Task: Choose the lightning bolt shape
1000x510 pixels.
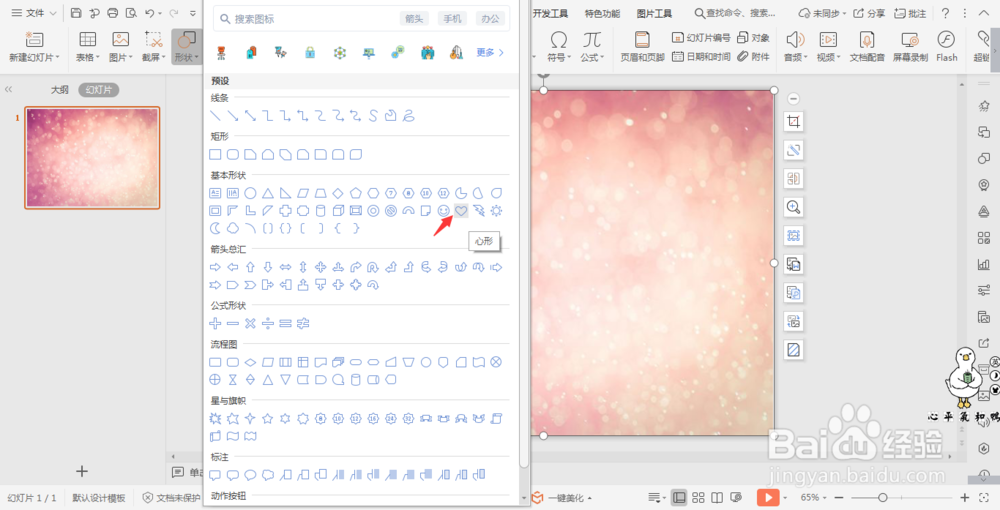Action: pos(479,210)
